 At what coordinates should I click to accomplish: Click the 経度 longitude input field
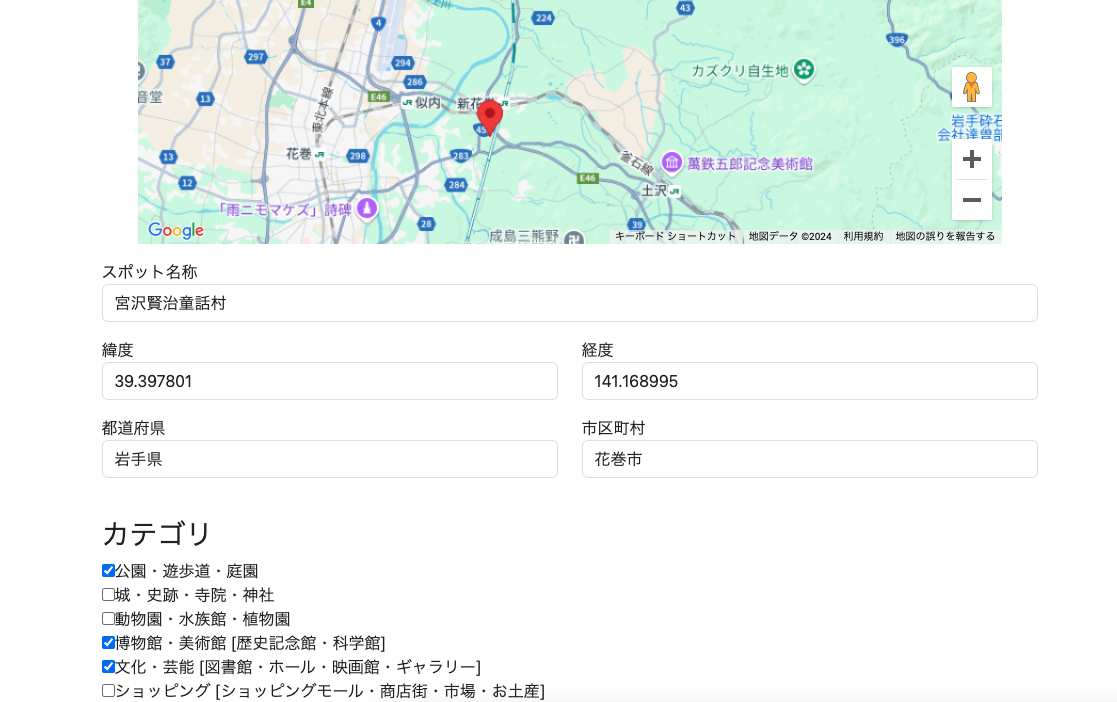click(809, 381)
